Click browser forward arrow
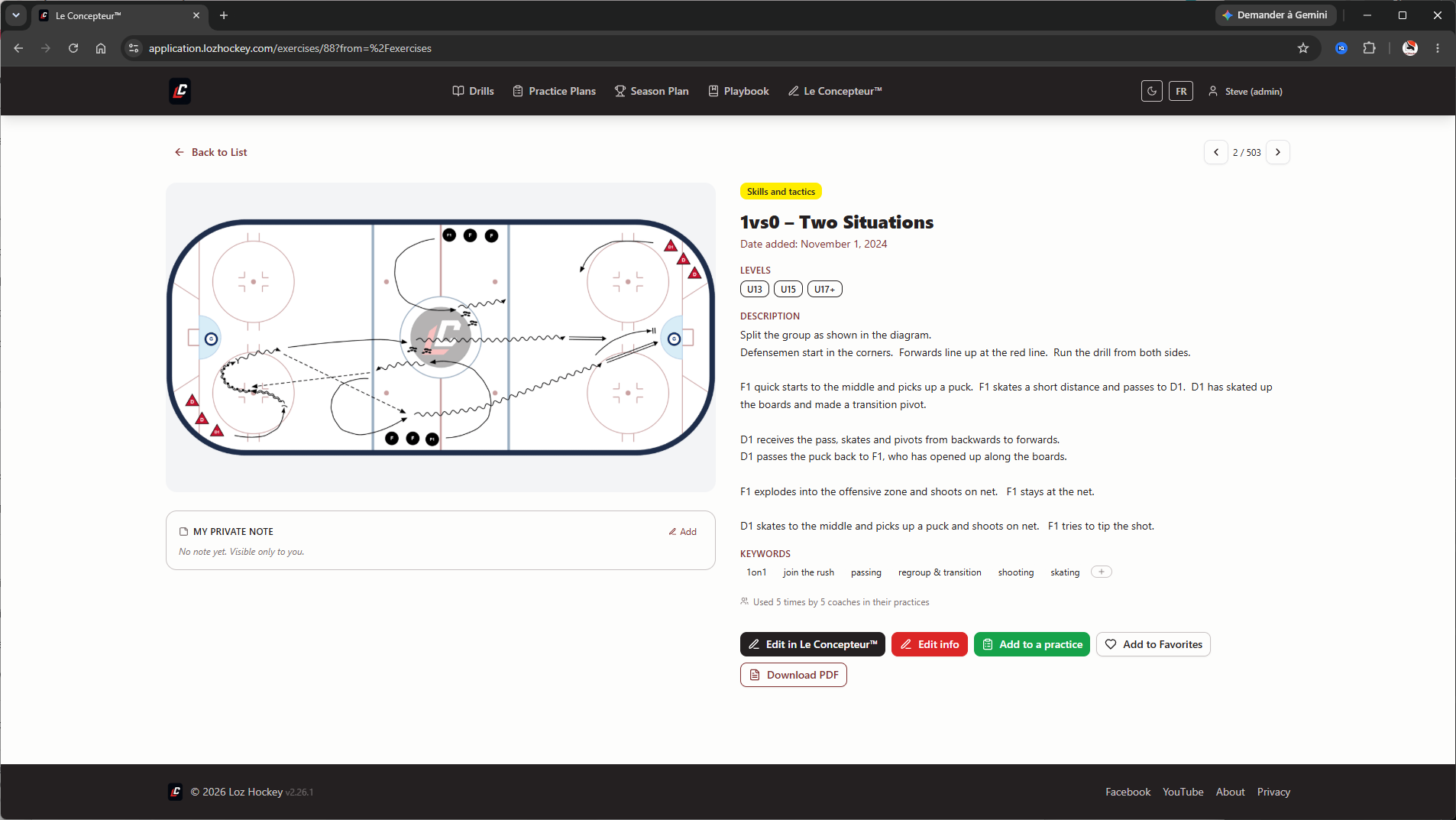This screenshot has height=820, width=1456. [46, 48]
